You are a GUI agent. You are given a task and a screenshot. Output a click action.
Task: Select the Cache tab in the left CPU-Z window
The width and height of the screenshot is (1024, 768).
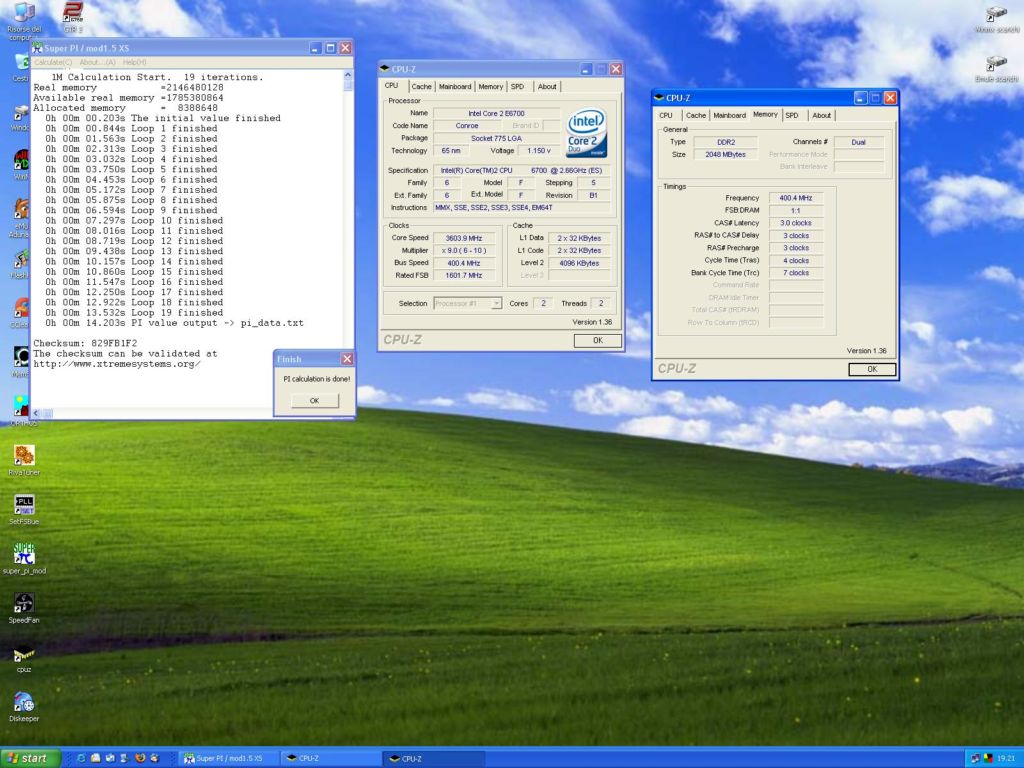click(421, 86)
